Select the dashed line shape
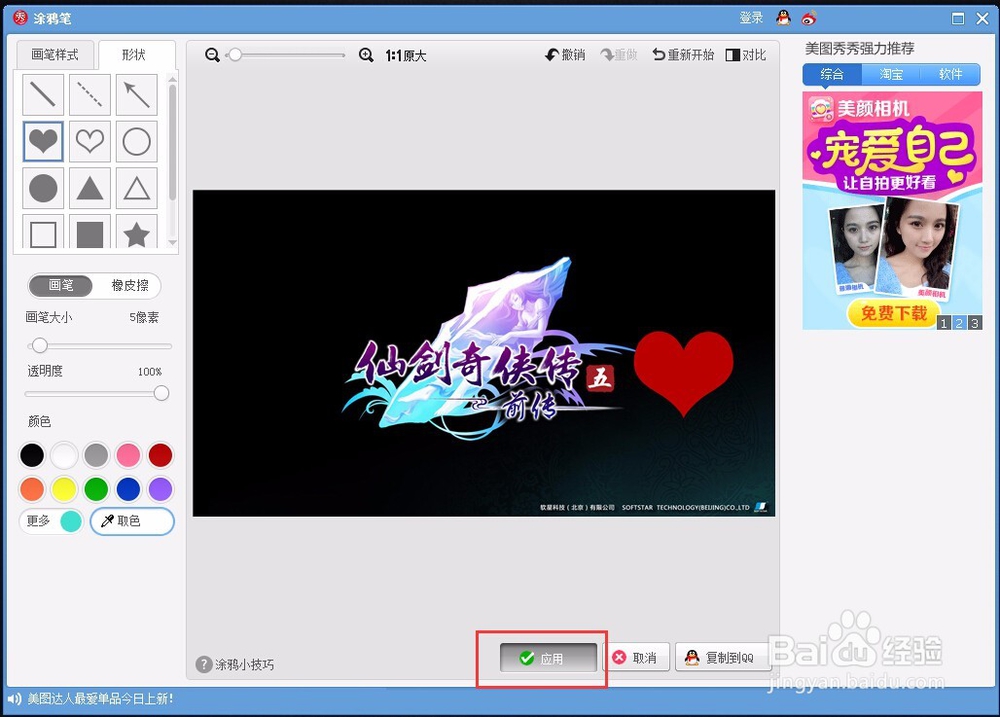 [90, 94]
